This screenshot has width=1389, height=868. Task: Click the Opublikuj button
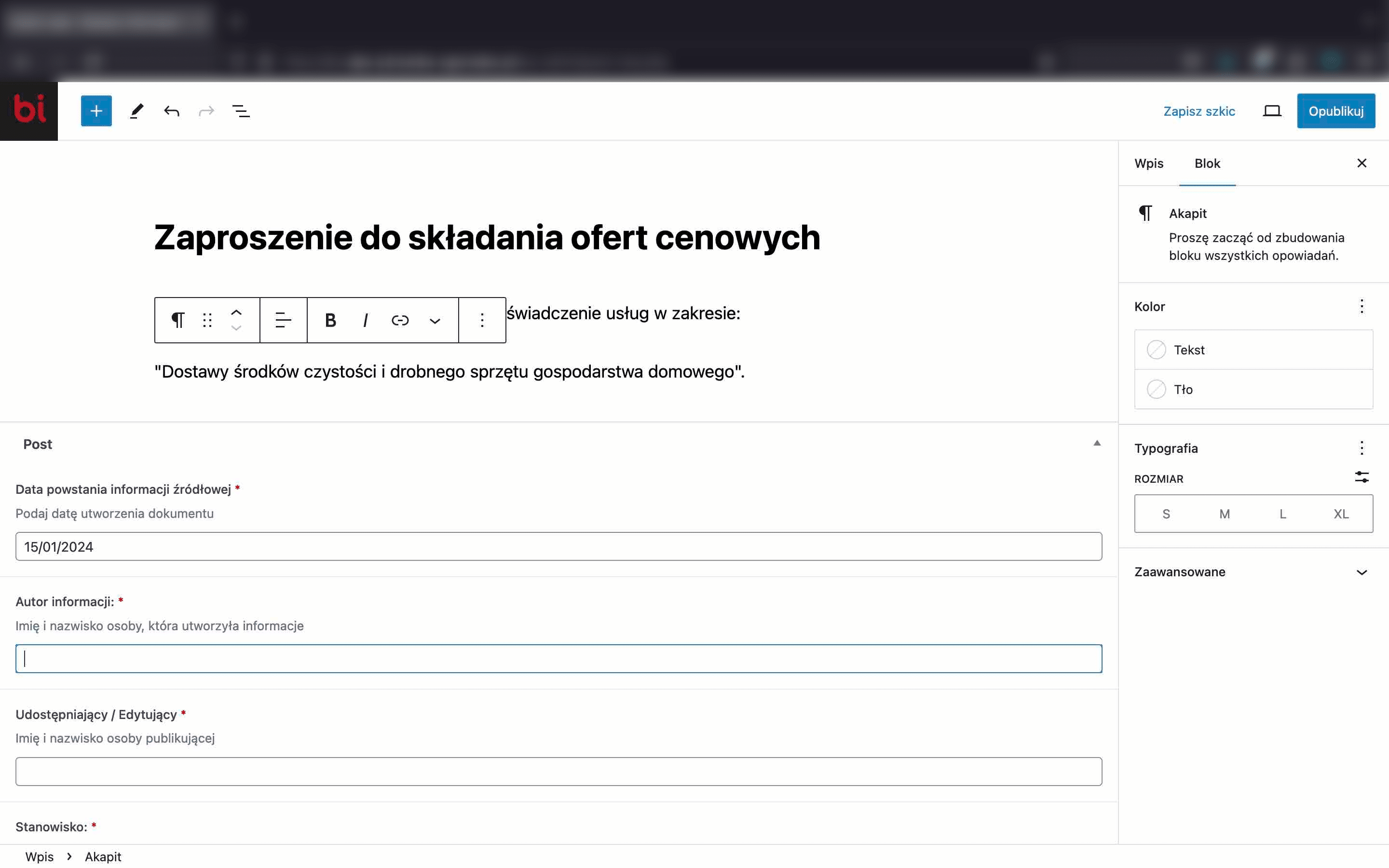coord(1335,111)
